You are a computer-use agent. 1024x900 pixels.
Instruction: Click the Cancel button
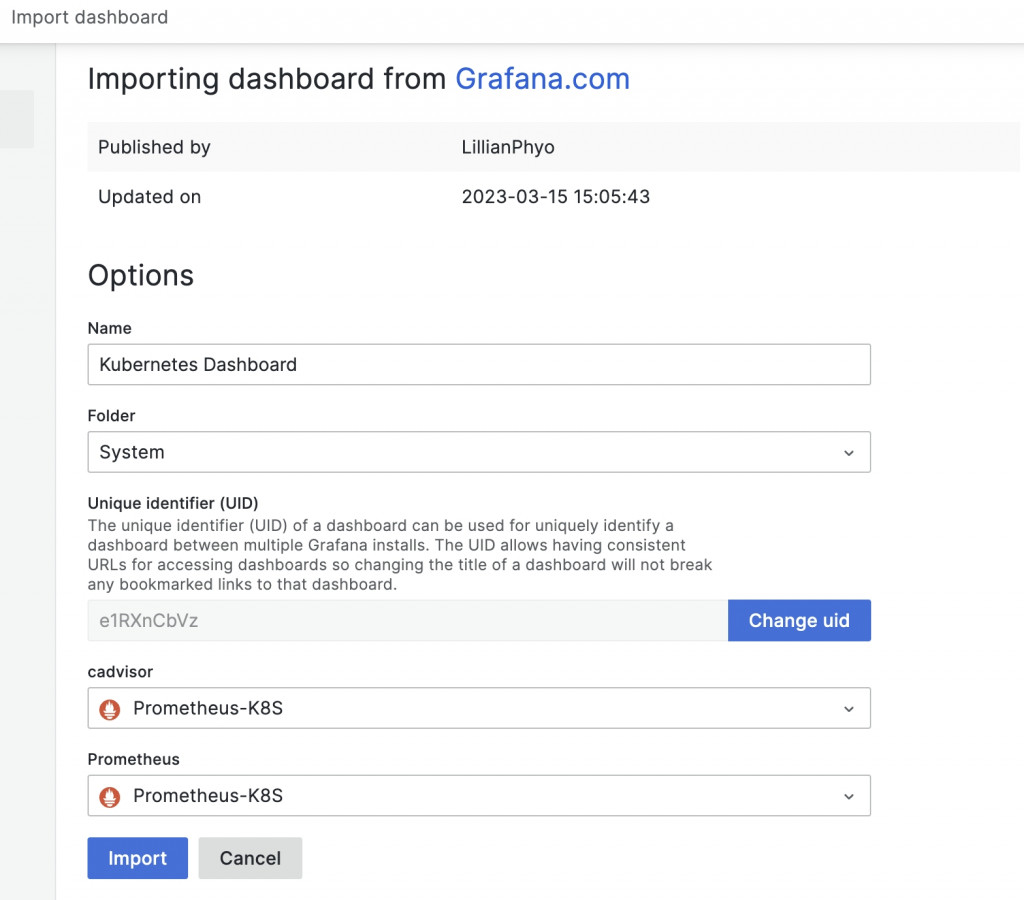(x=250, y=858)
